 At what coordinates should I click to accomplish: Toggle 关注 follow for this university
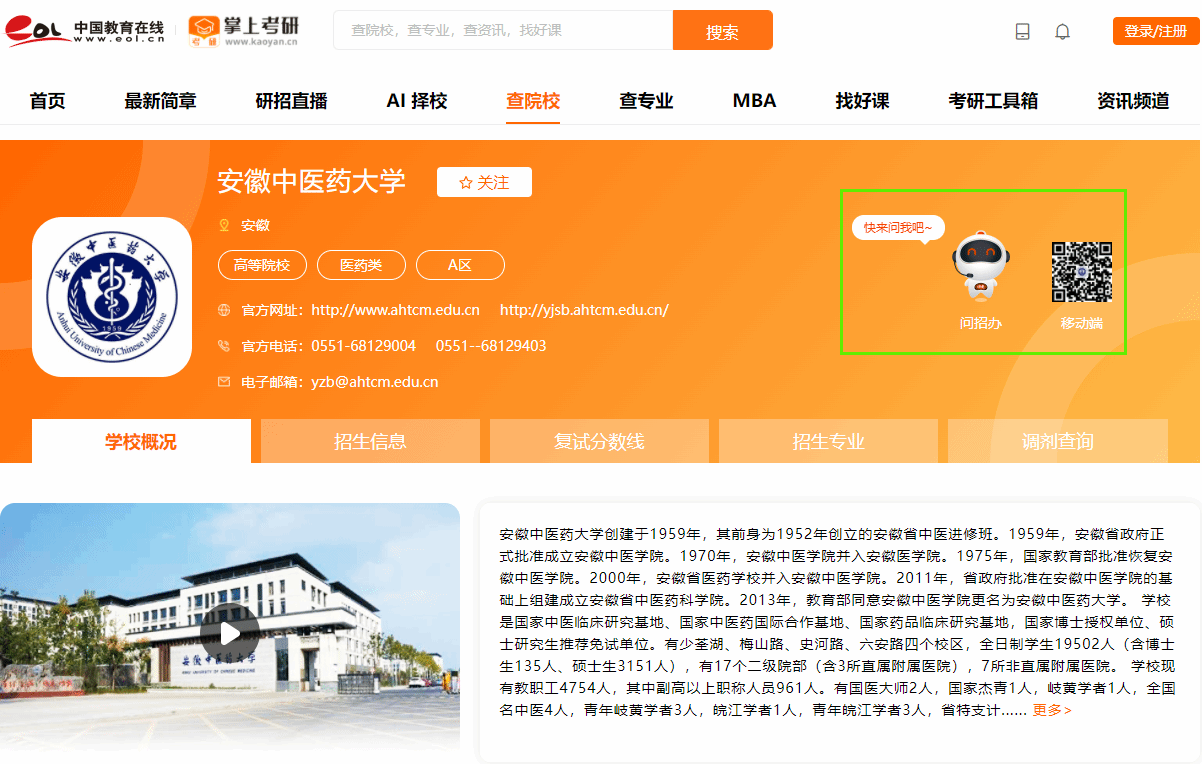click(484, 182)
